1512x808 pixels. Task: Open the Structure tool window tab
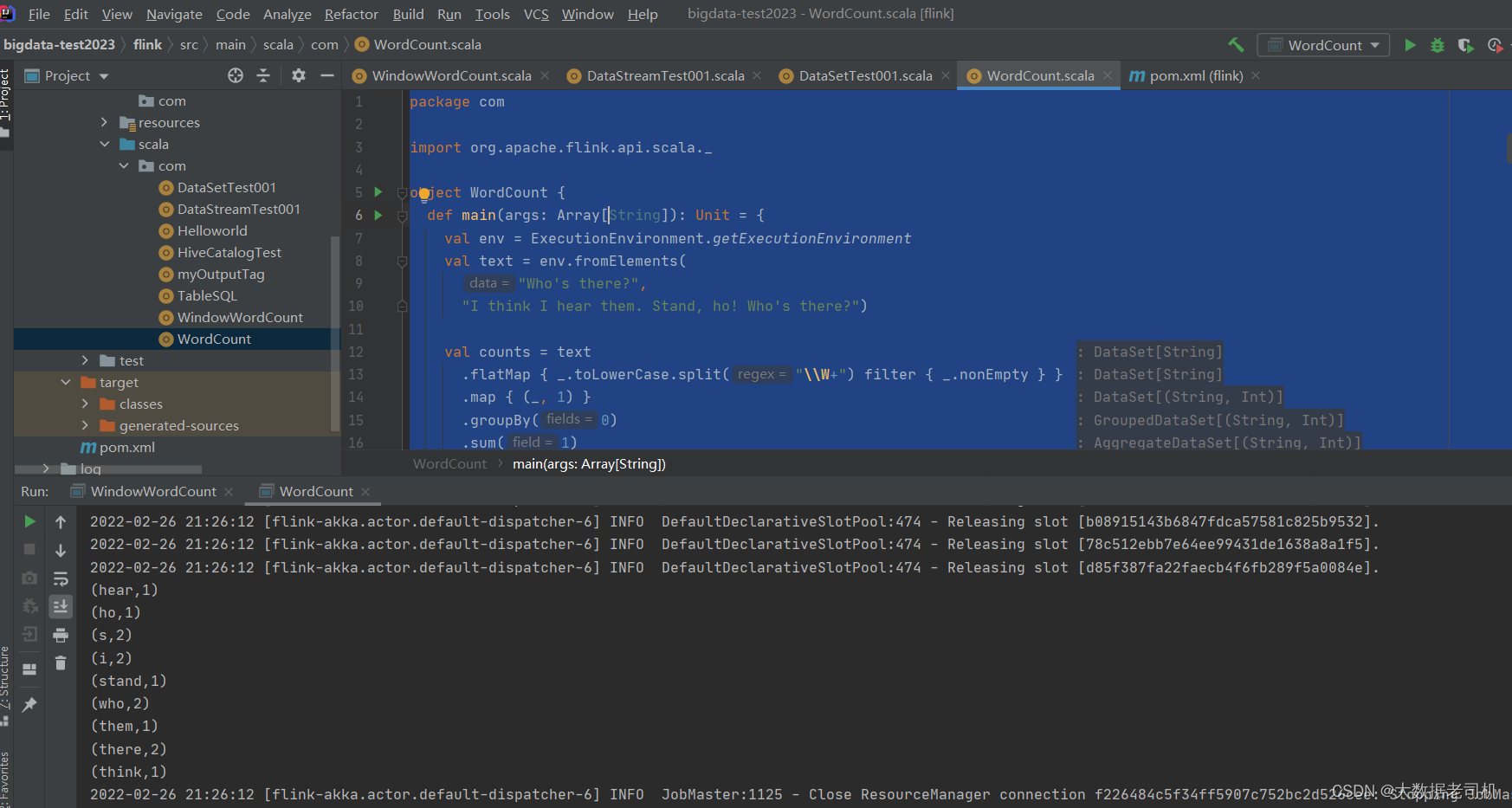(x=5, y=686)
